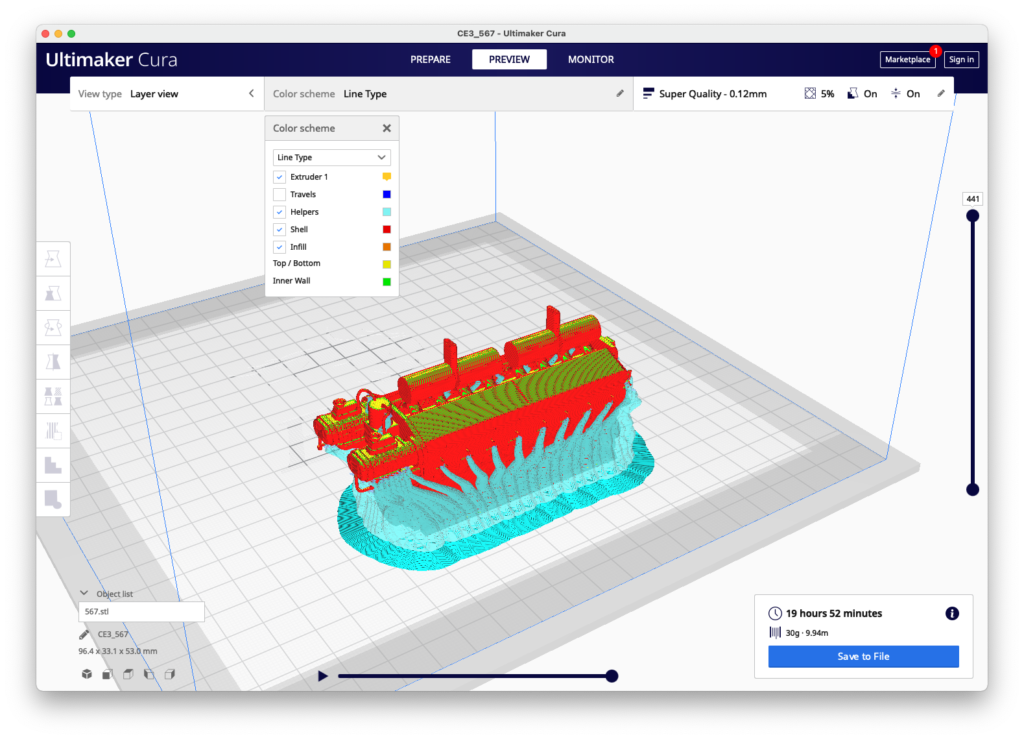Switch to the MONITOR tab
Image resolution: width=1024 pixels, height=739 pixels.
pyautogui.click(x=591, y=59)
